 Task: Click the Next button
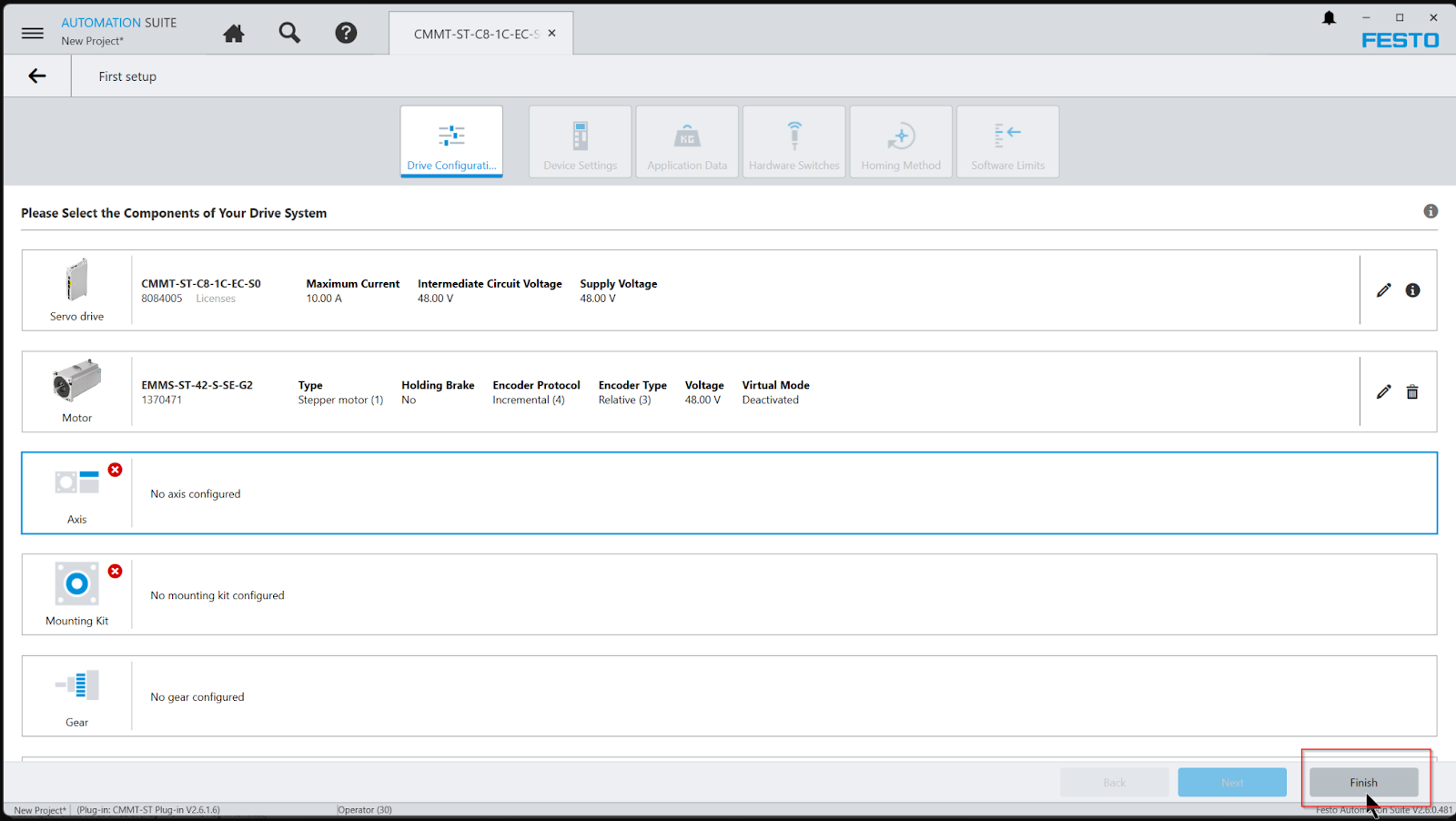click(1232, 783)
